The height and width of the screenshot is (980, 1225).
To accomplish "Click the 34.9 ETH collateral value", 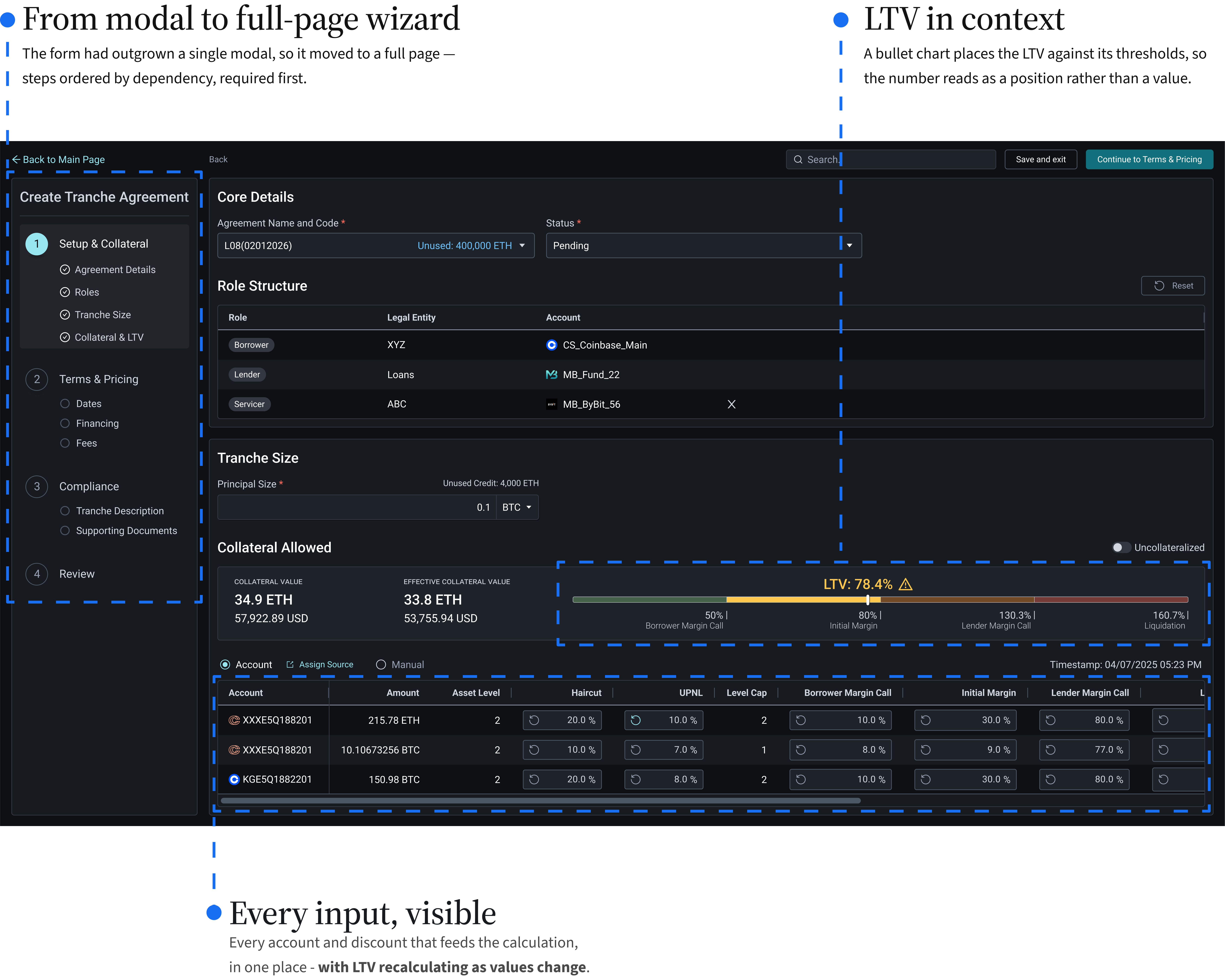I will coord(264,600).
